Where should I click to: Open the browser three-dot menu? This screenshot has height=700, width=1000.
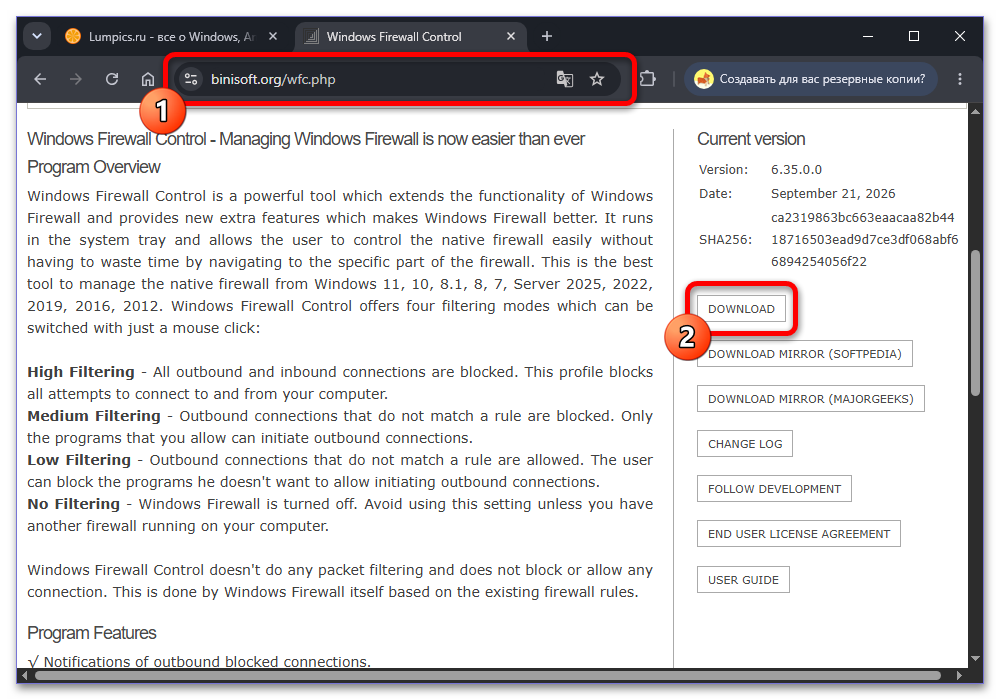point(960,79)
